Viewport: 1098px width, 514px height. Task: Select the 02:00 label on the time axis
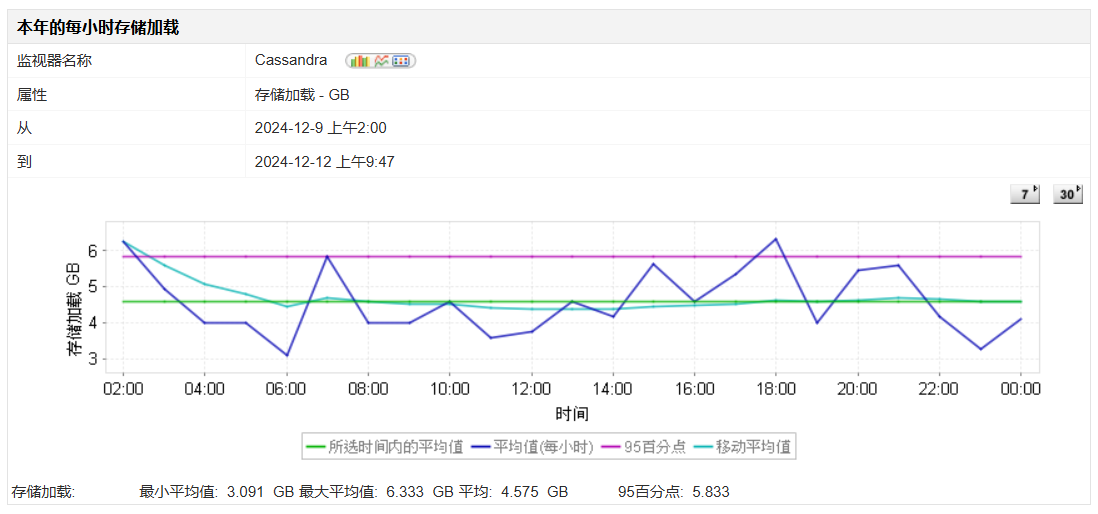123,388
